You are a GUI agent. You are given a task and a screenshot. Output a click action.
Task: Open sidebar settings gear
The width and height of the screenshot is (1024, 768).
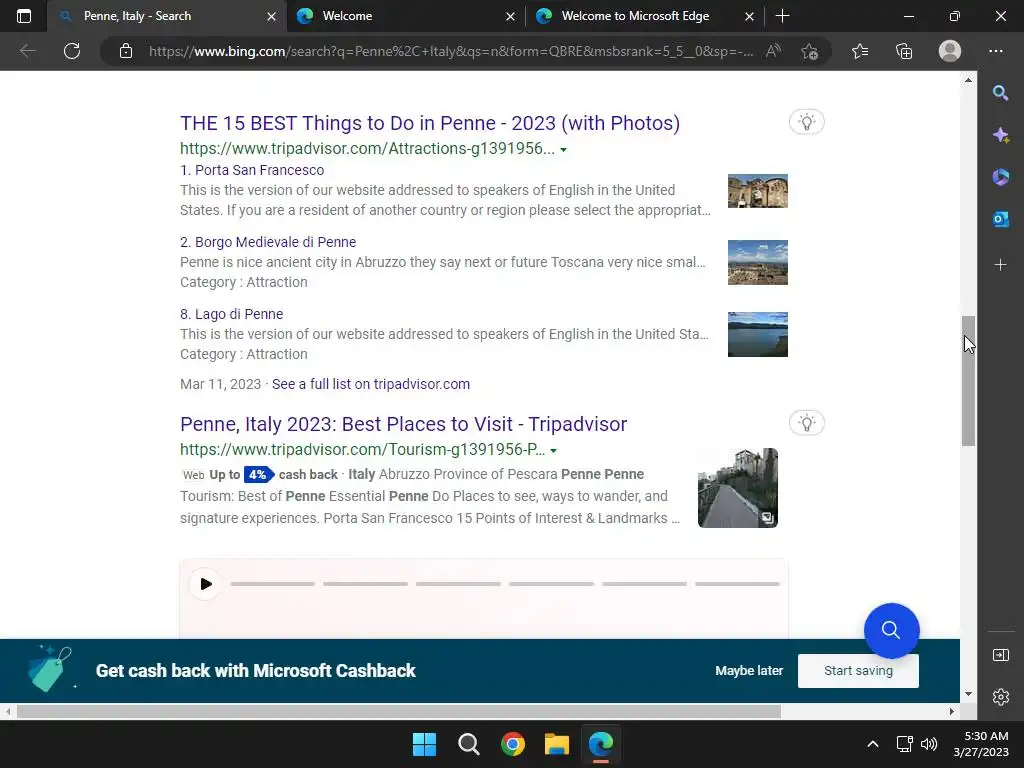point(1000,697)
